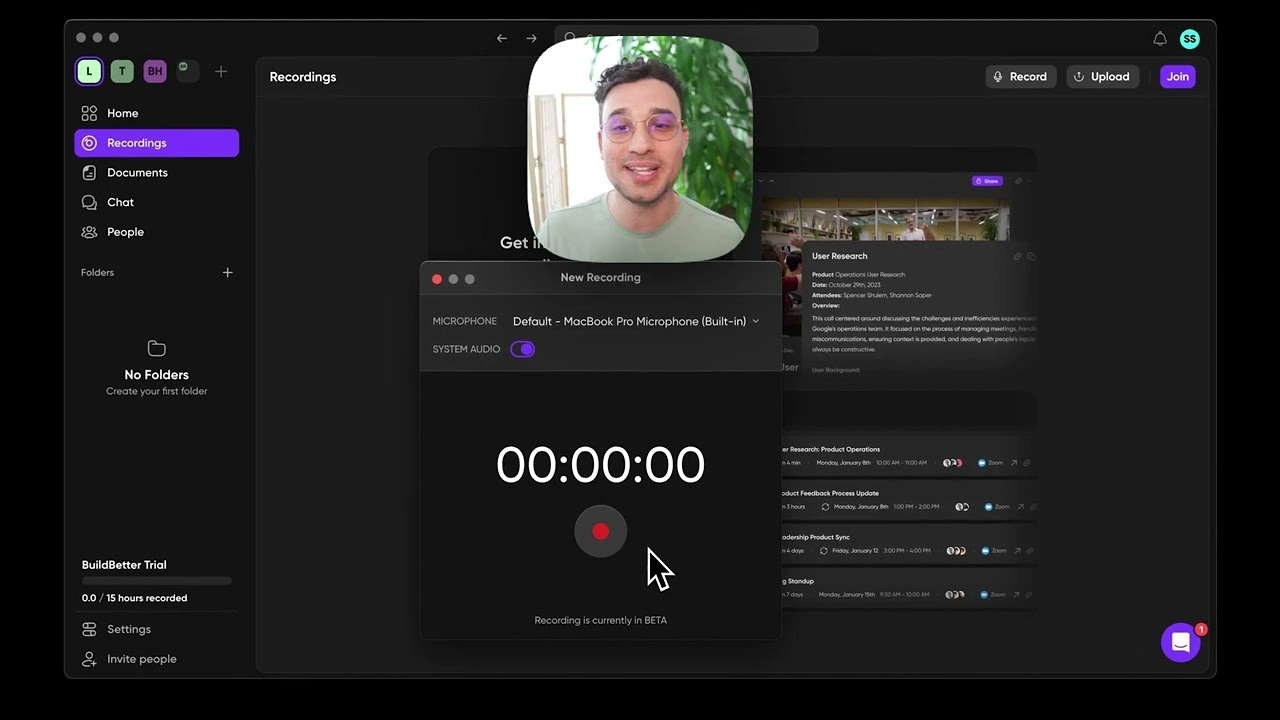Screen dimensions: 1280x720
Task: Click Zoom icon on Leadership Product Sync row
Action: (x=985, y=551)
